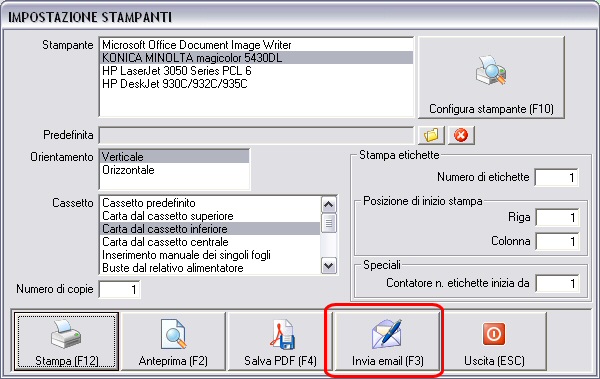Screen dimensions: 600x379
Task: Click Invia email (F3) envelope button
Action: tap(387, 341)
